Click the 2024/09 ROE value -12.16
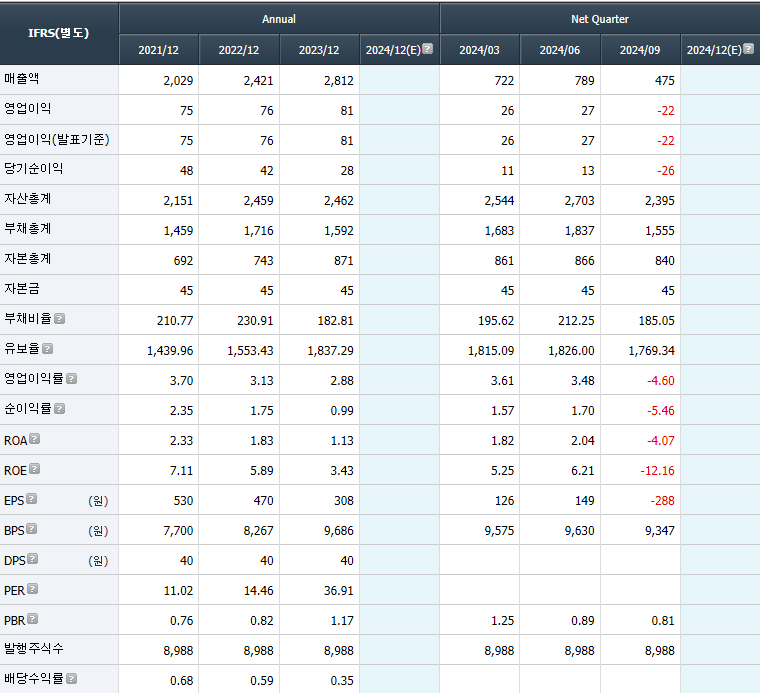Viewport: 760px width, 693px height. [657, 471]
